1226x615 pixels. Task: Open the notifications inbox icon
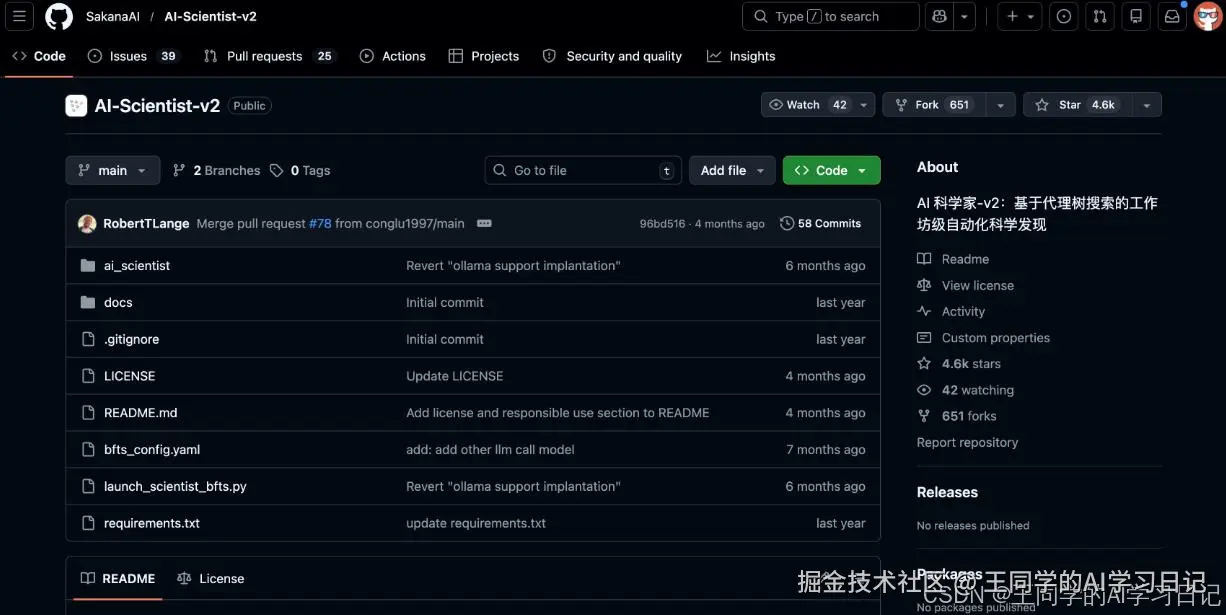(x=1172, y=16)
